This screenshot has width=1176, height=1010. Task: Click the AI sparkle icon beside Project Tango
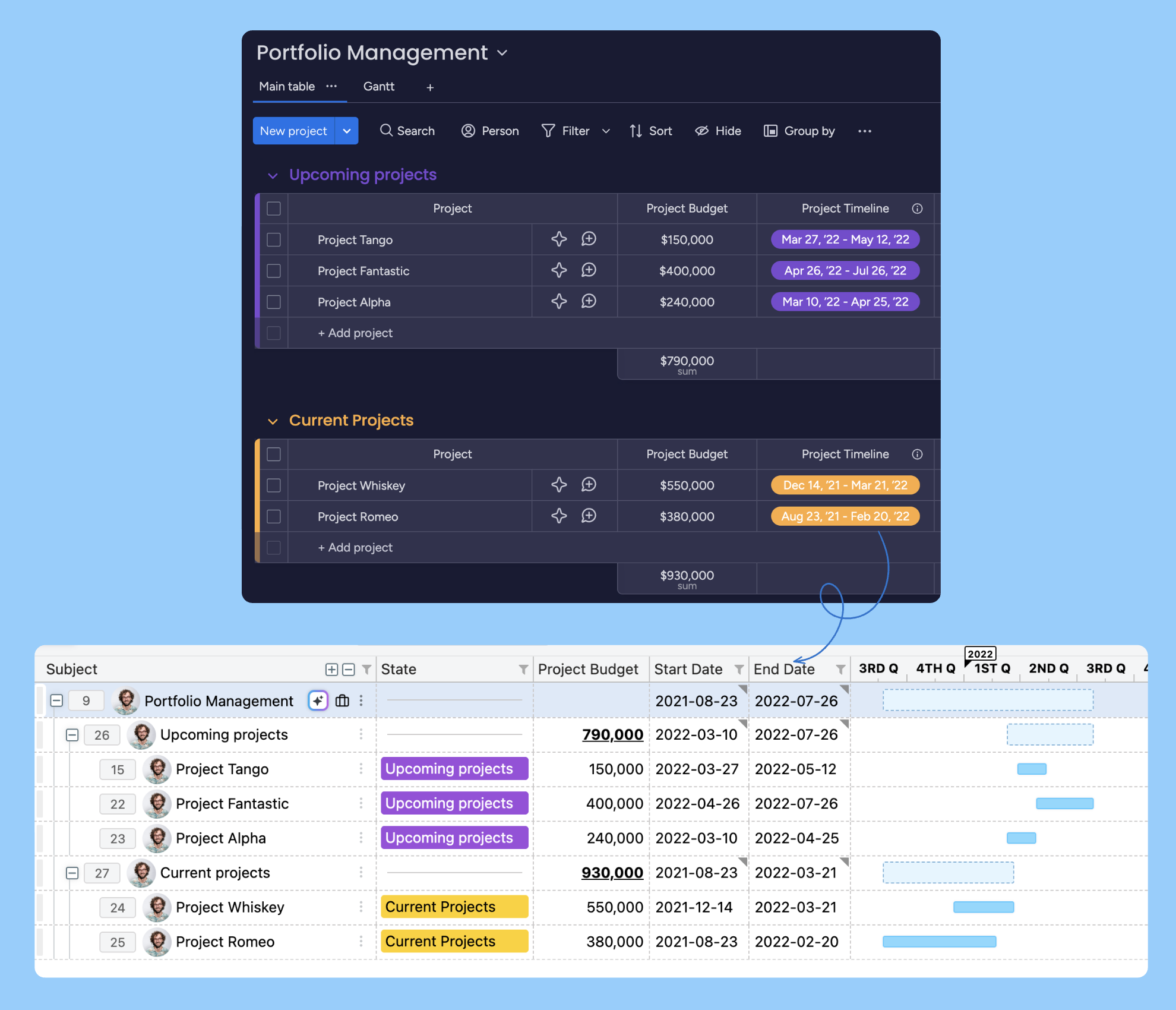tap(558, 239)
